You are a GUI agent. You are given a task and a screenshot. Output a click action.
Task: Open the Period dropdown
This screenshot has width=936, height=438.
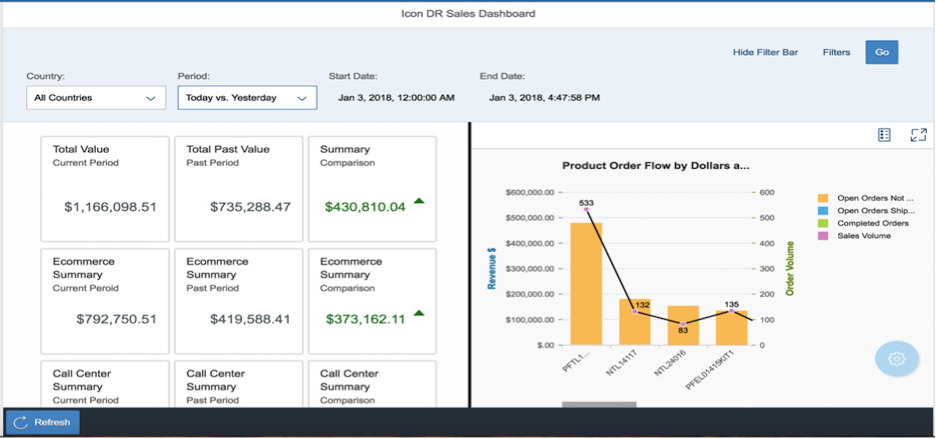(247, 98)
